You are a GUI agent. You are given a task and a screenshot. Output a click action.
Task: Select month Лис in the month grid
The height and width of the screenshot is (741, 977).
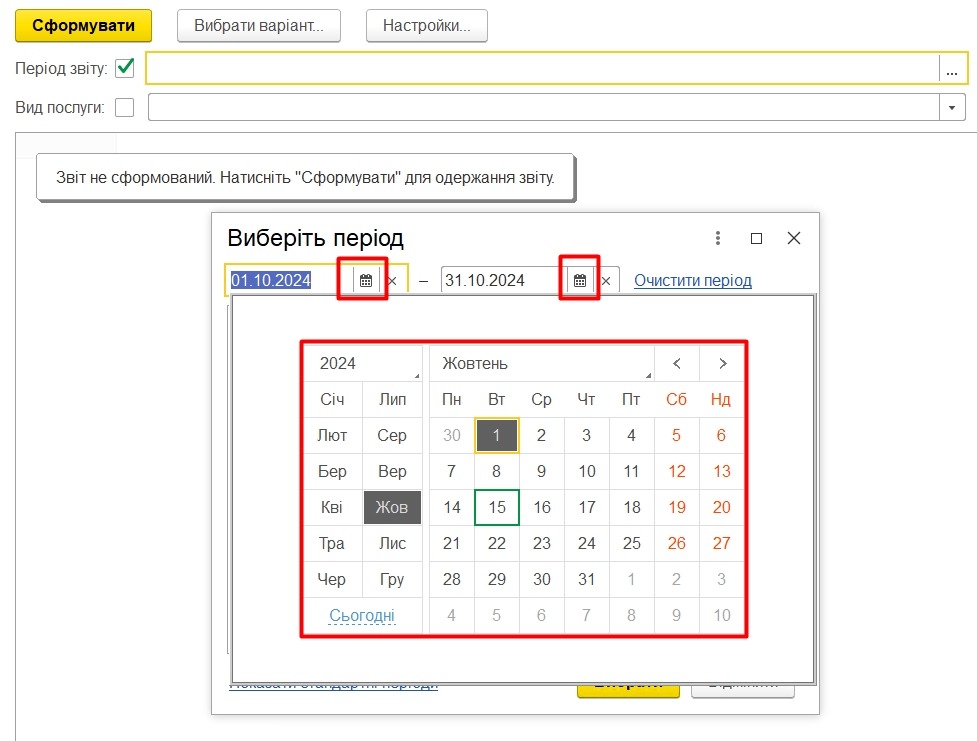392,544
